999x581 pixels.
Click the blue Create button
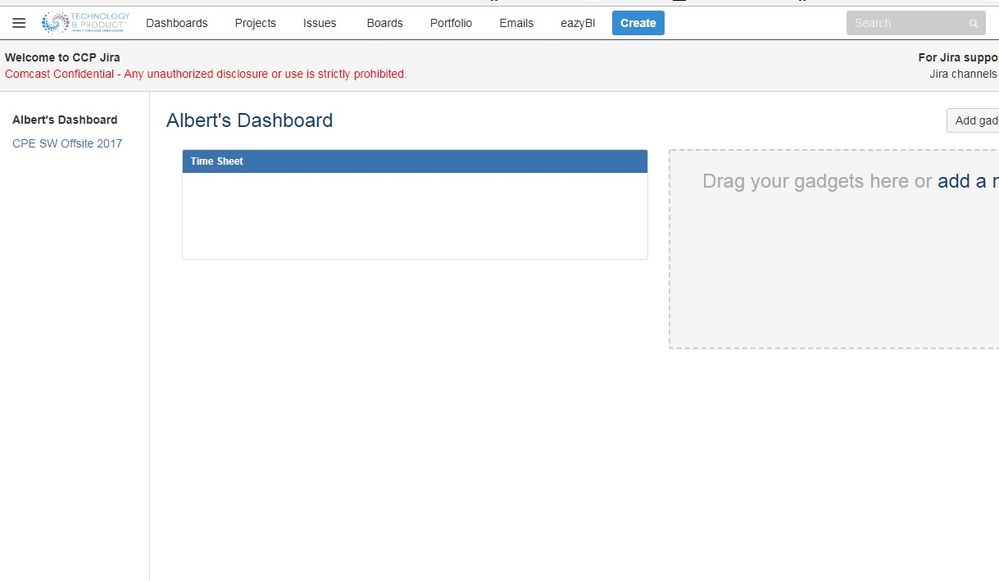(638, 23)
